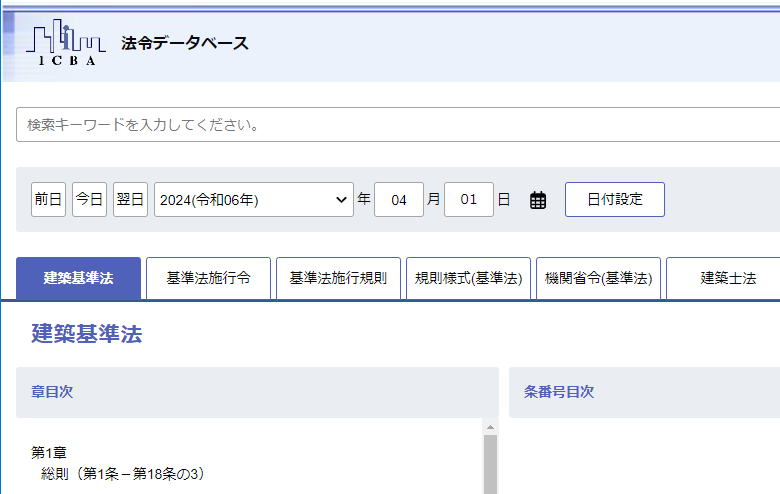Click the 法令データベース site title
The image size is (780, 494).
tap(185, 43)
